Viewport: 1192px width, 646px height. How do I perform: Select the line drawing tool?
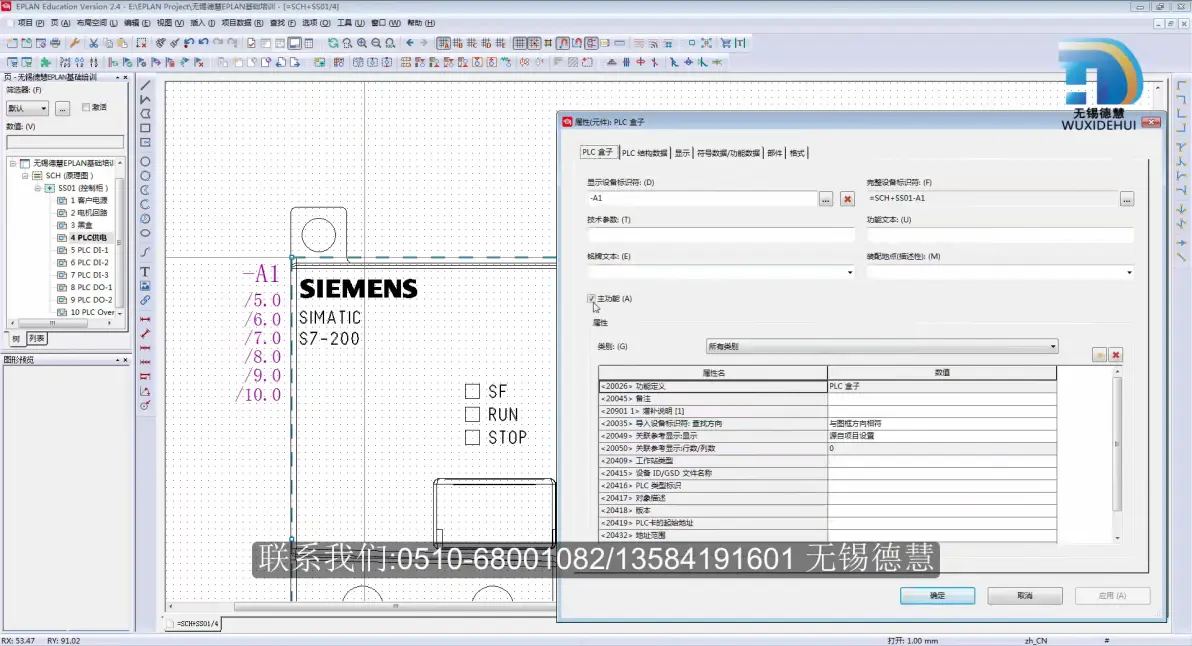144,85
